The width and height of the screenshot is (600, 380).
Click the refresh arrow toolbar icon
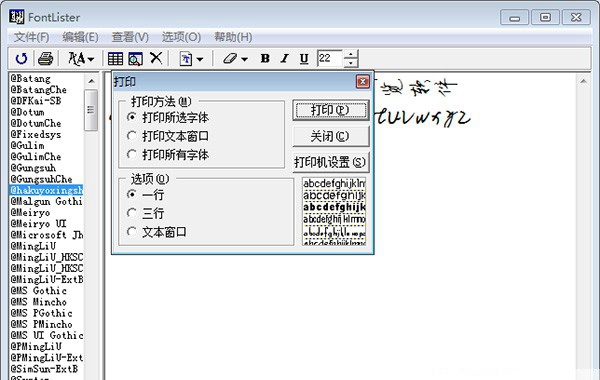pyautogui.click(x=21, y=59)
